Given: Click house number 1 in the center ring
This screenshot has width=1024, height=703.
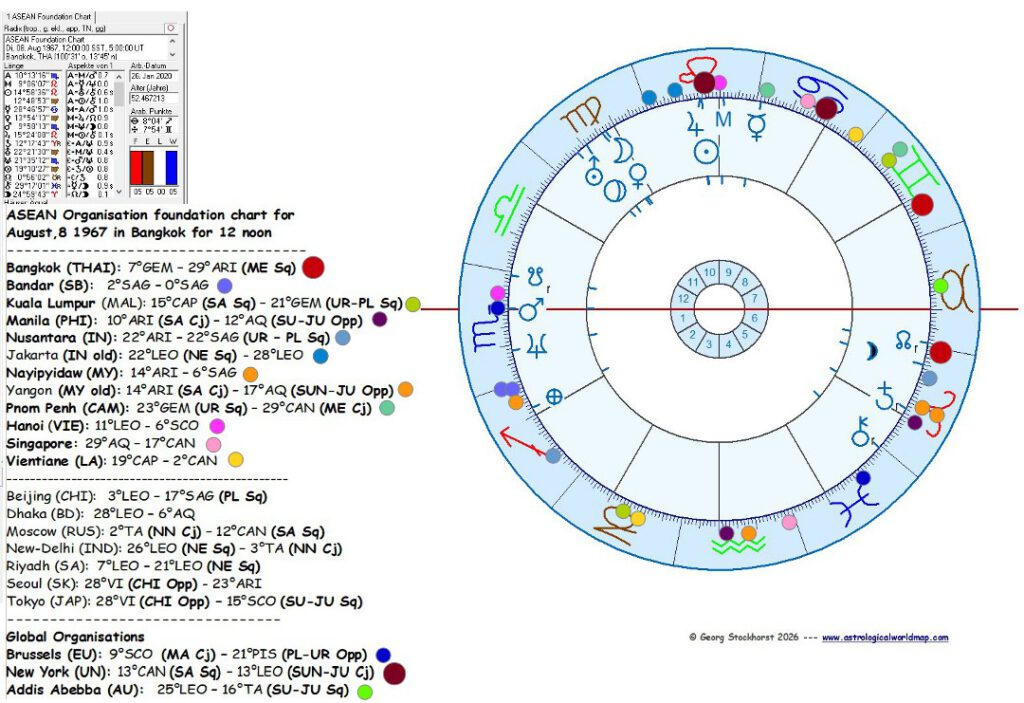Looking at the screenshot, I should [682, 318].
